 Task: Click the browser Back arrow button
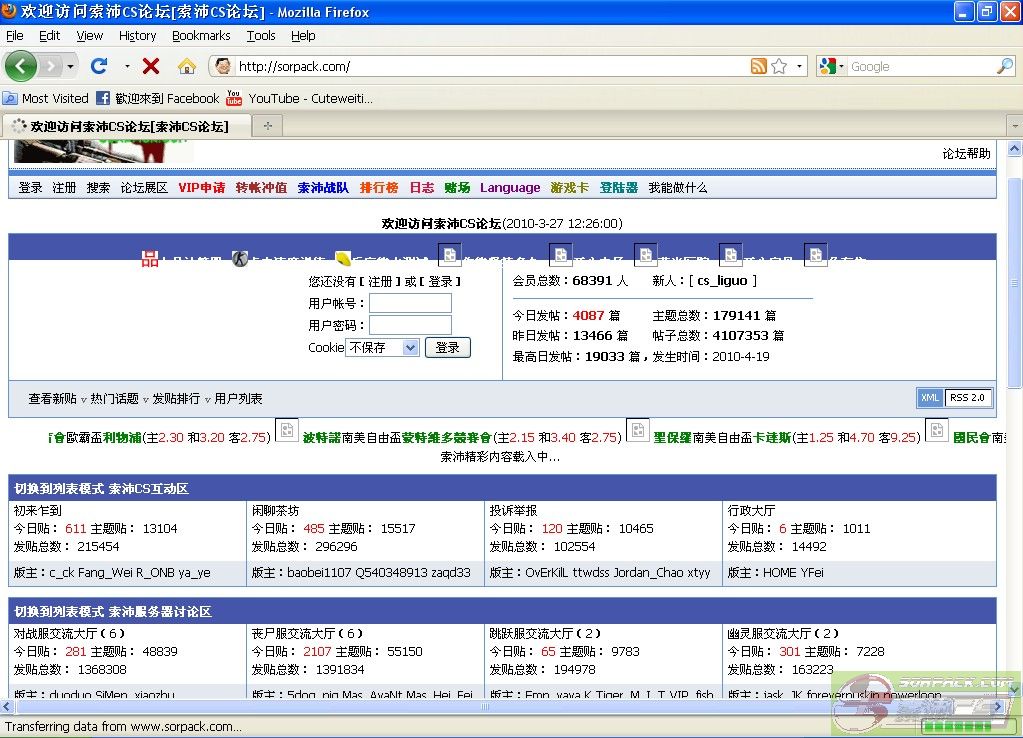[21, 66]
